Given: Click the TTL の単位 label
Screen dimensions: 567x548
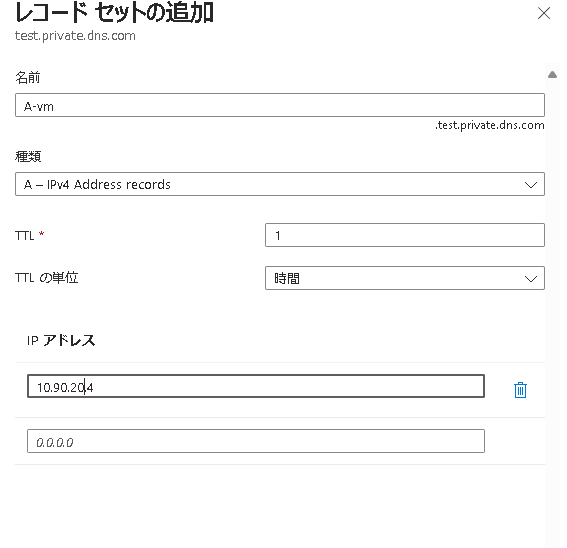Looking at the screenshot, I should click(47, 278).
